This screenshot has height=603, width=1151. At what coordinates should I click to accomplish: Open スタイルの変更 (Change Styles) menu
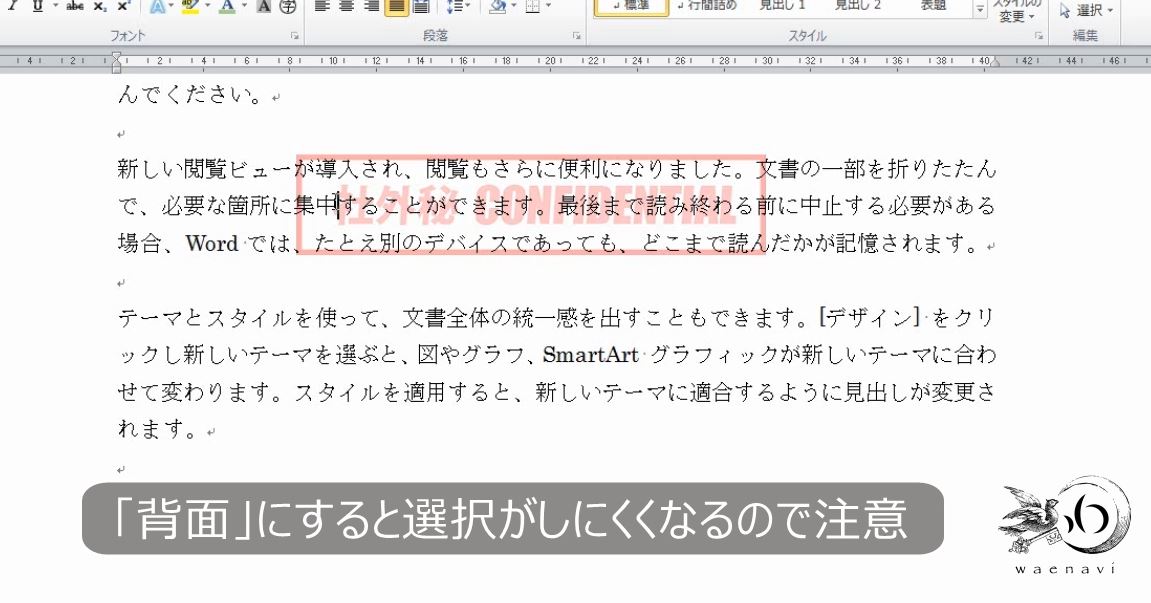coord(1017,10)
